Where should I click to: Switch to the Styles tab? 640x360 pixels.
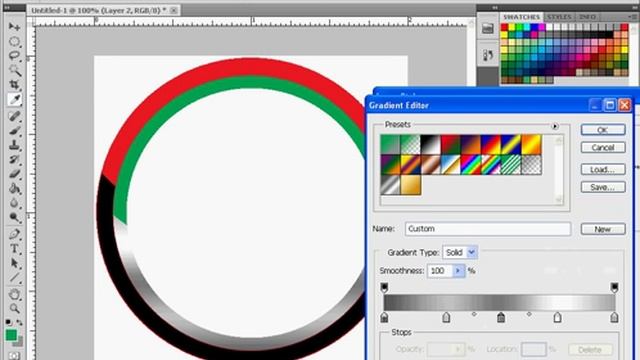point(559,17)
